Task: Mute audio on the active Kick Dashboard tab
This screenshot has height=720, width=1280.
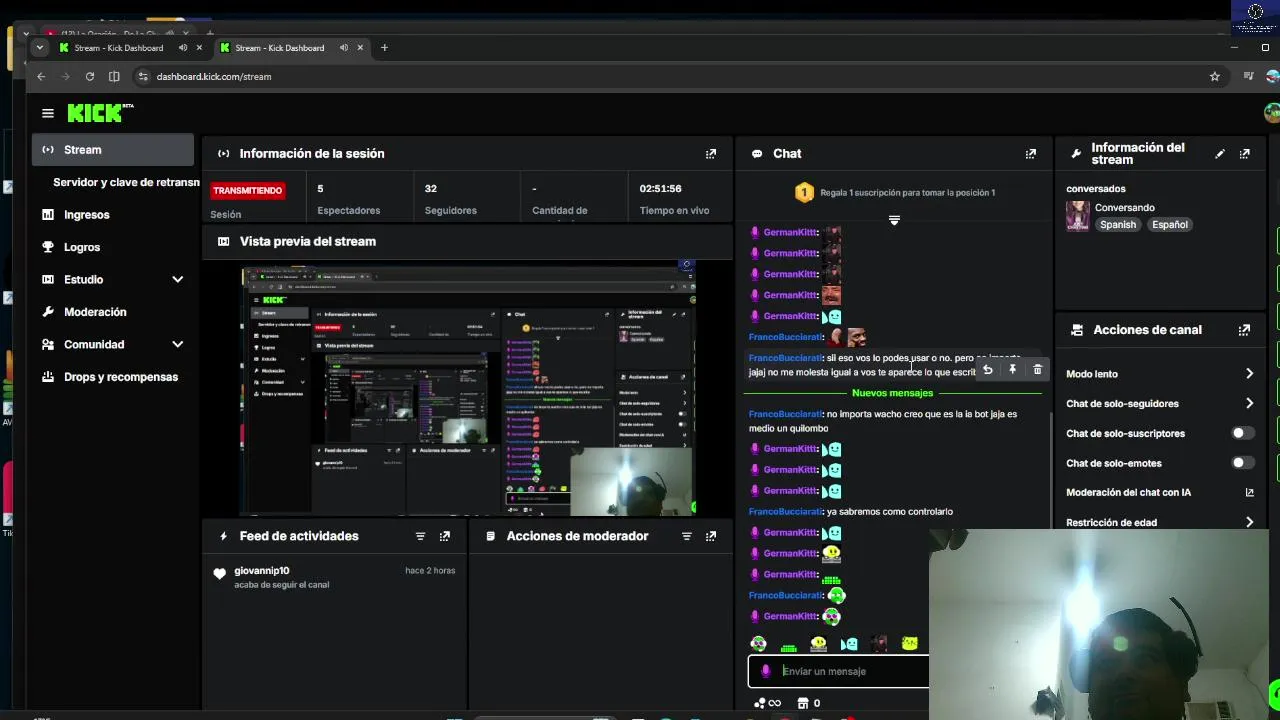Action: point(344,47)
